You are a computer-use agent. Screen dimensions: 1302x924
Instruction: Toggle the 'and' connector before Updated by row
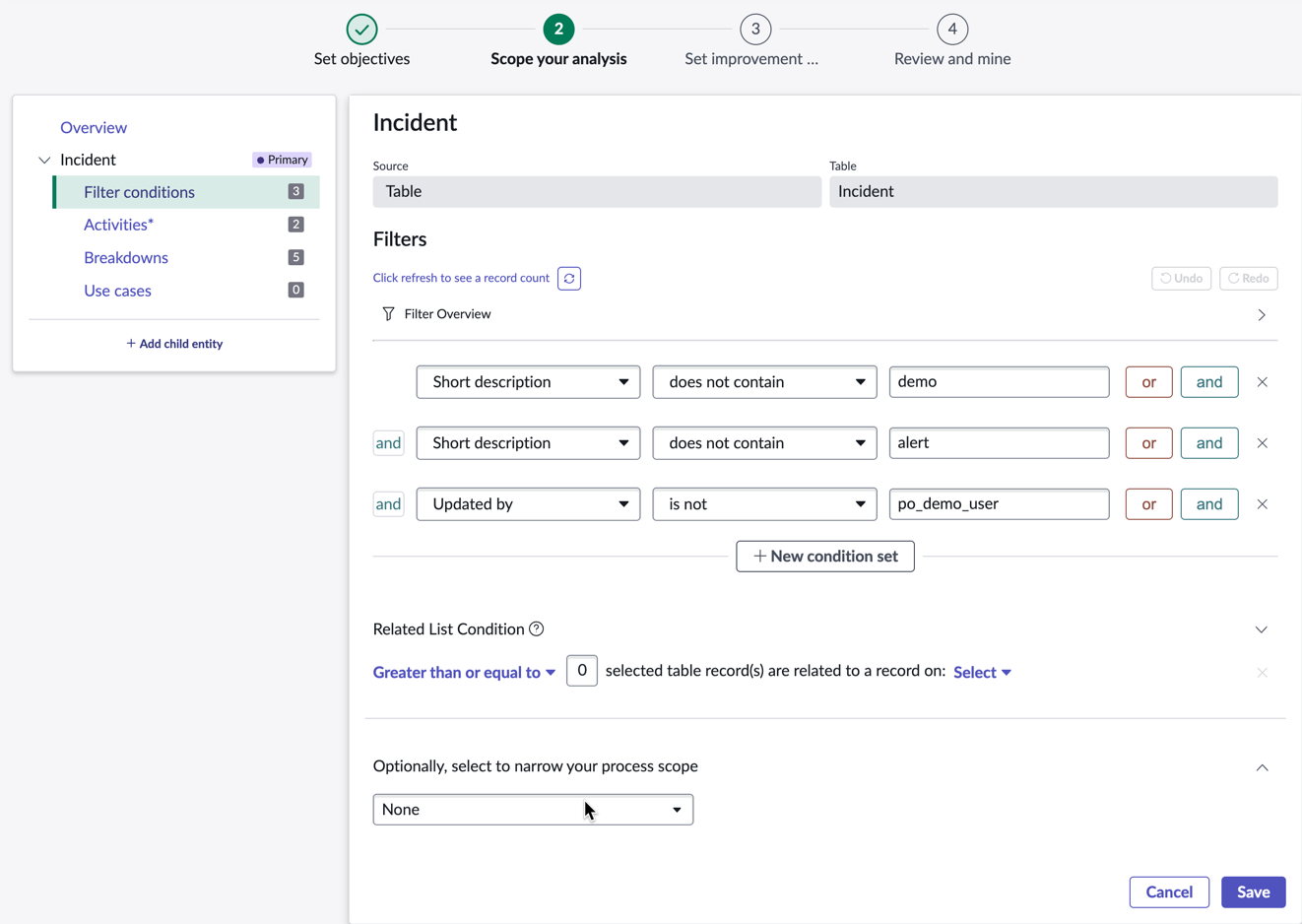click(388, 504)
